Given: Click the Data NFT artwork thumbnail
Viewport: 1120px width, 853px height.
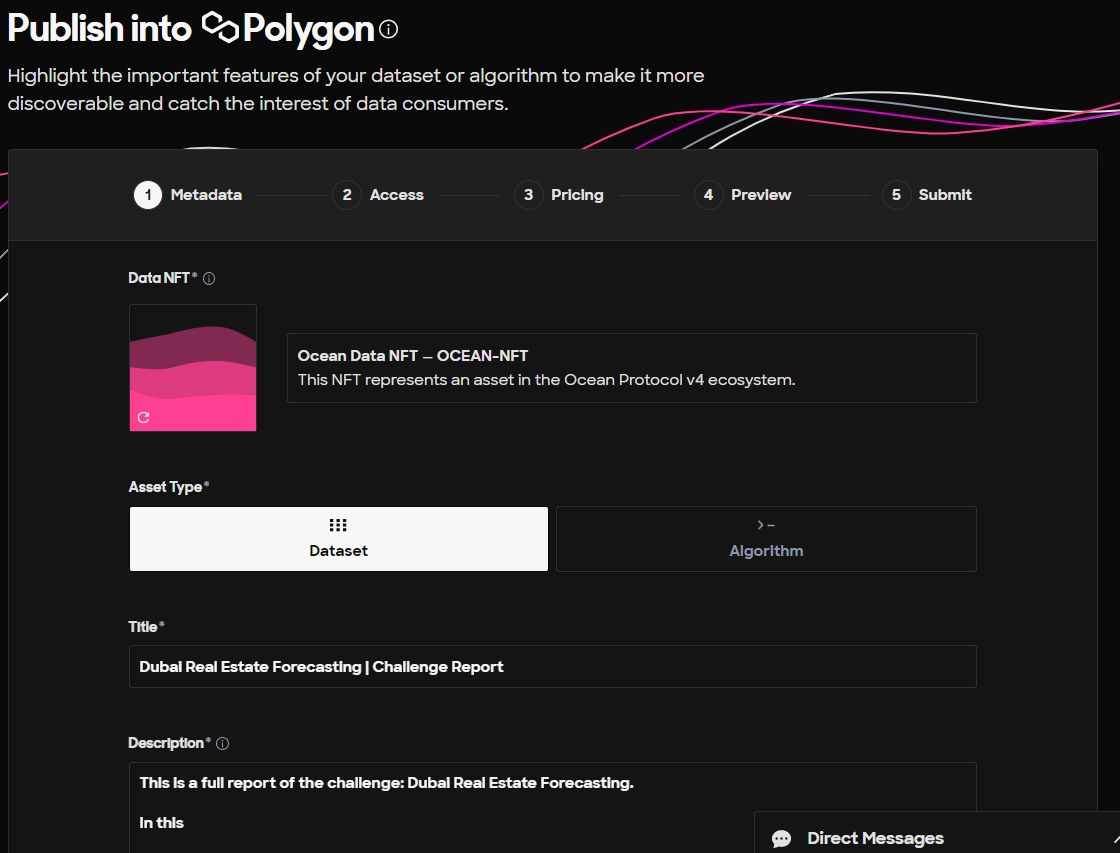Looking at the screenshot, I should coord(193,368).
